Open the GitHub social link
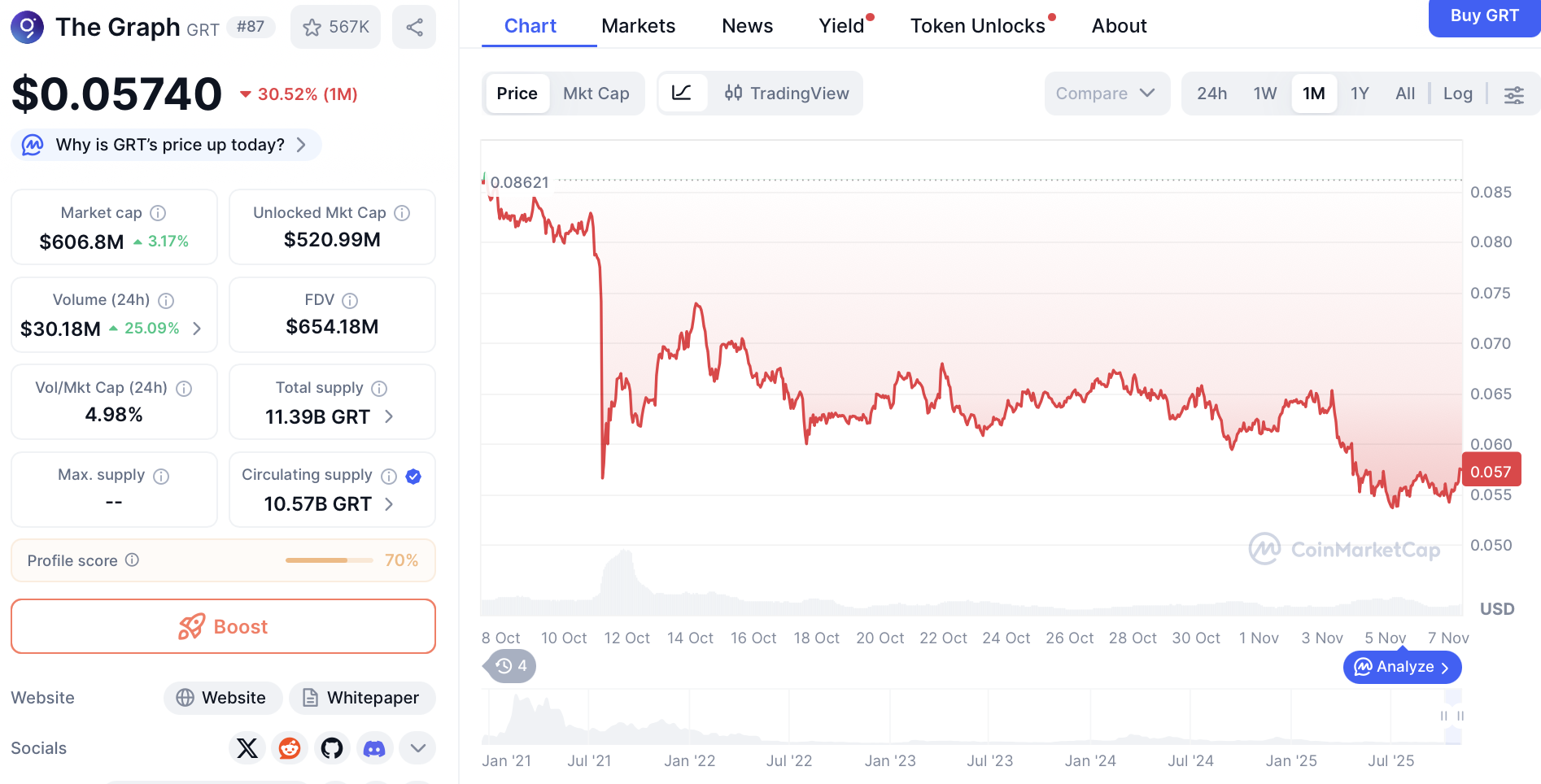This screenshot has width=1541, height=784. click(x=332, y=748)
